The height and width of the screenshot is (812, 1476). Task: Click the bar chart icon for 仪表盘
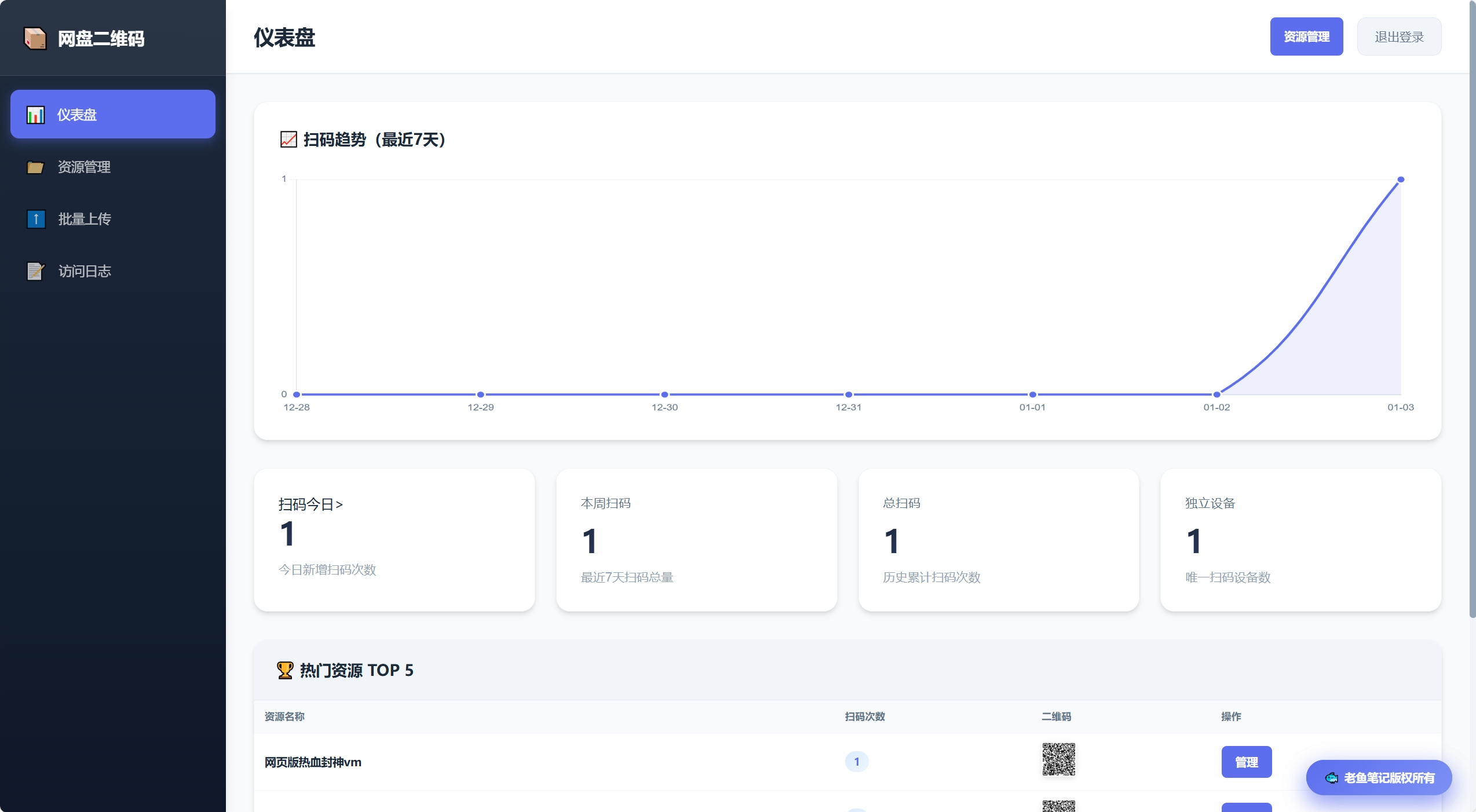click(35, 115)
